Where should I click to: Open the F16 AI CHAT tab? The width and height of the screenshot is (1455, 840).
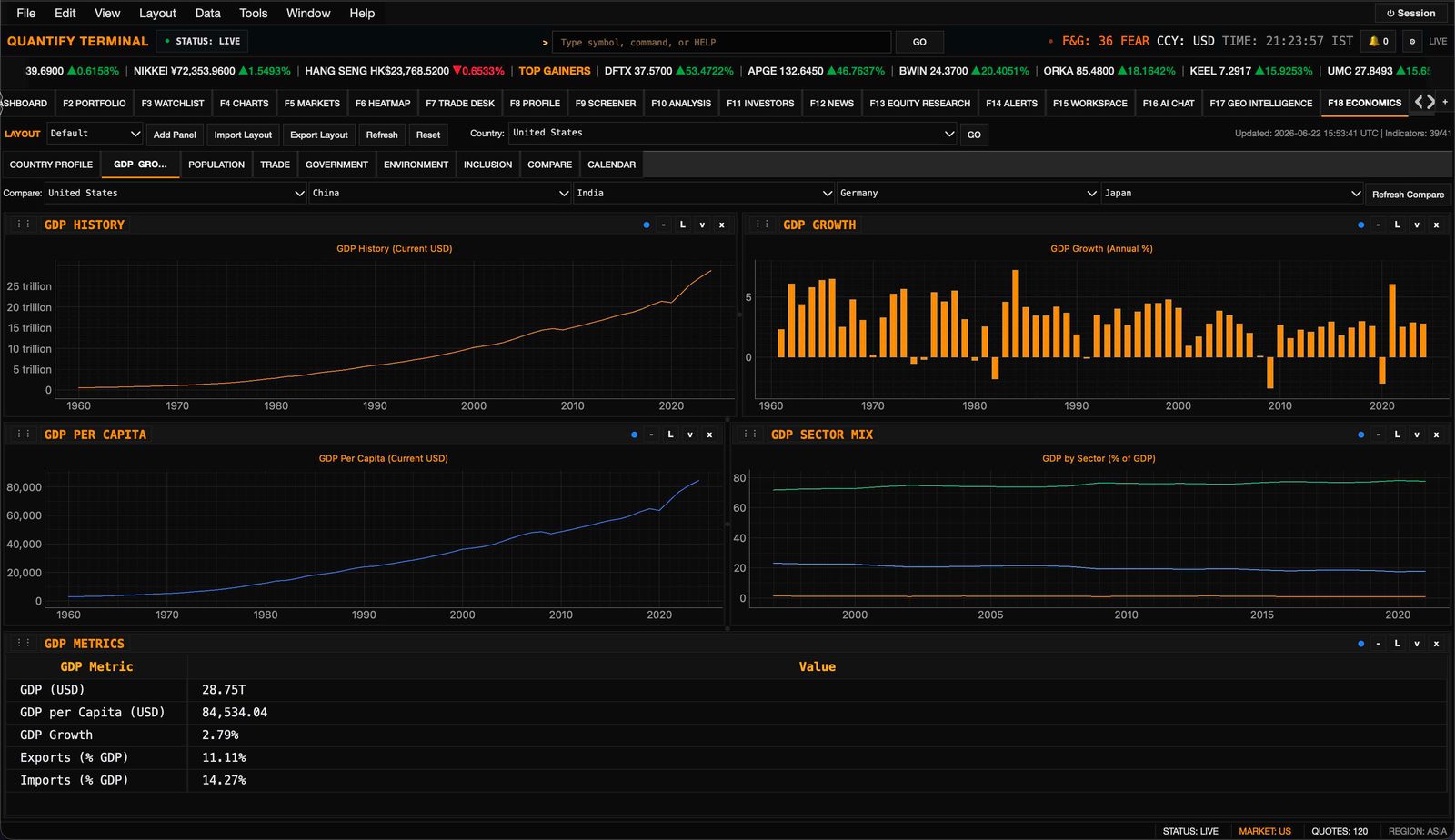pos(1169,103)
